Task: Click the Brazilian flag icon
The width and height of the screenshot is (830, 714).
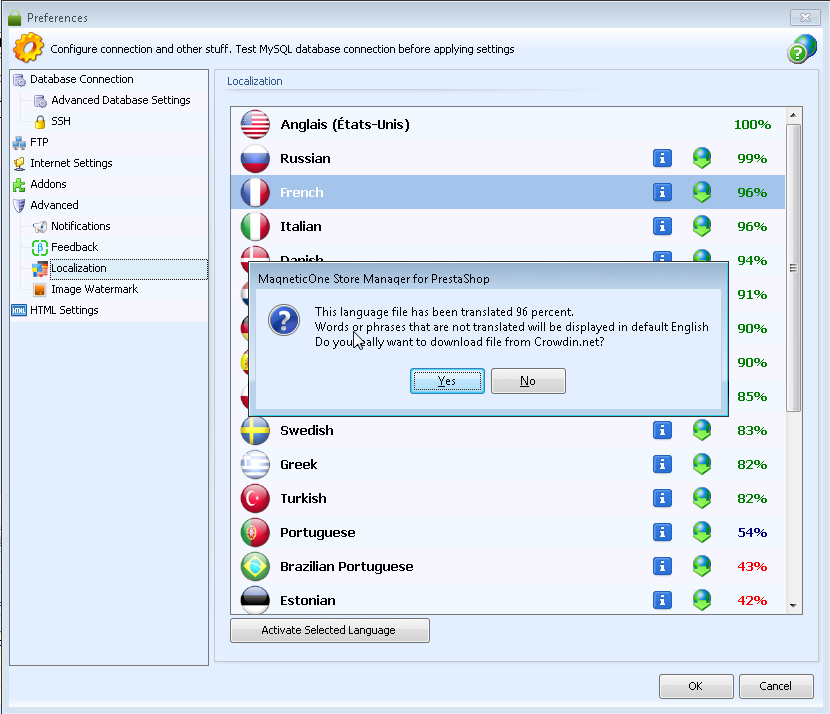Action: tap(255, 566)
